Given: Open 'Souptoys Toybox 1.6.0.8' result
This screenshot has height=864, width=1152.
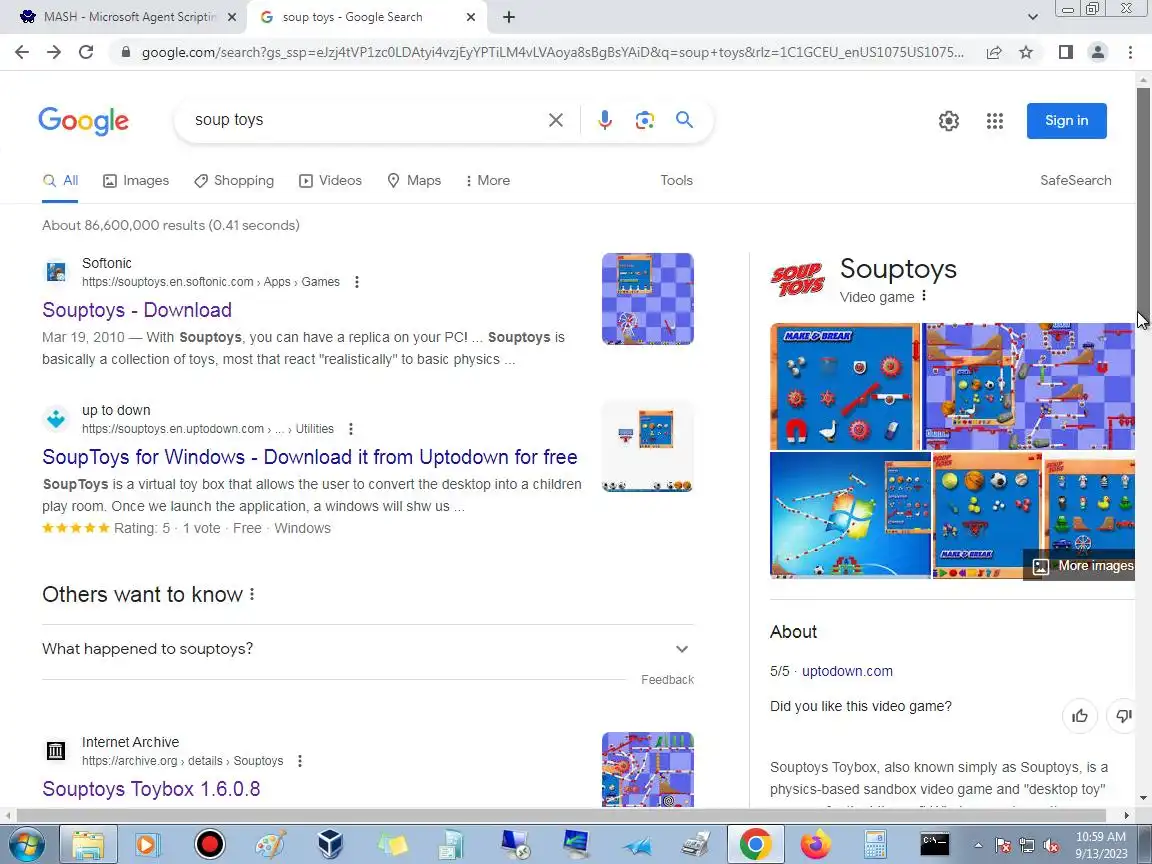Looking at the screenshot, I should tap(151, 789).
